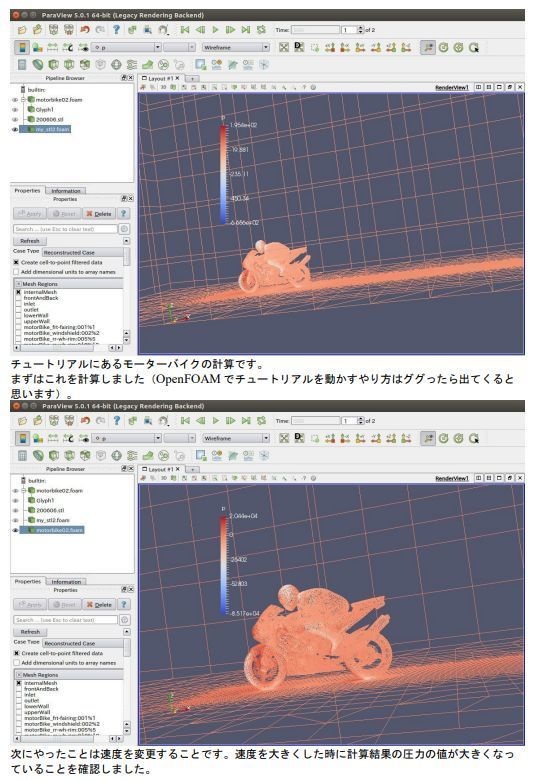Click Reset Camera icon in first ParaView window
The height and width of the screenshot is (781, 533).
point(284,47)
